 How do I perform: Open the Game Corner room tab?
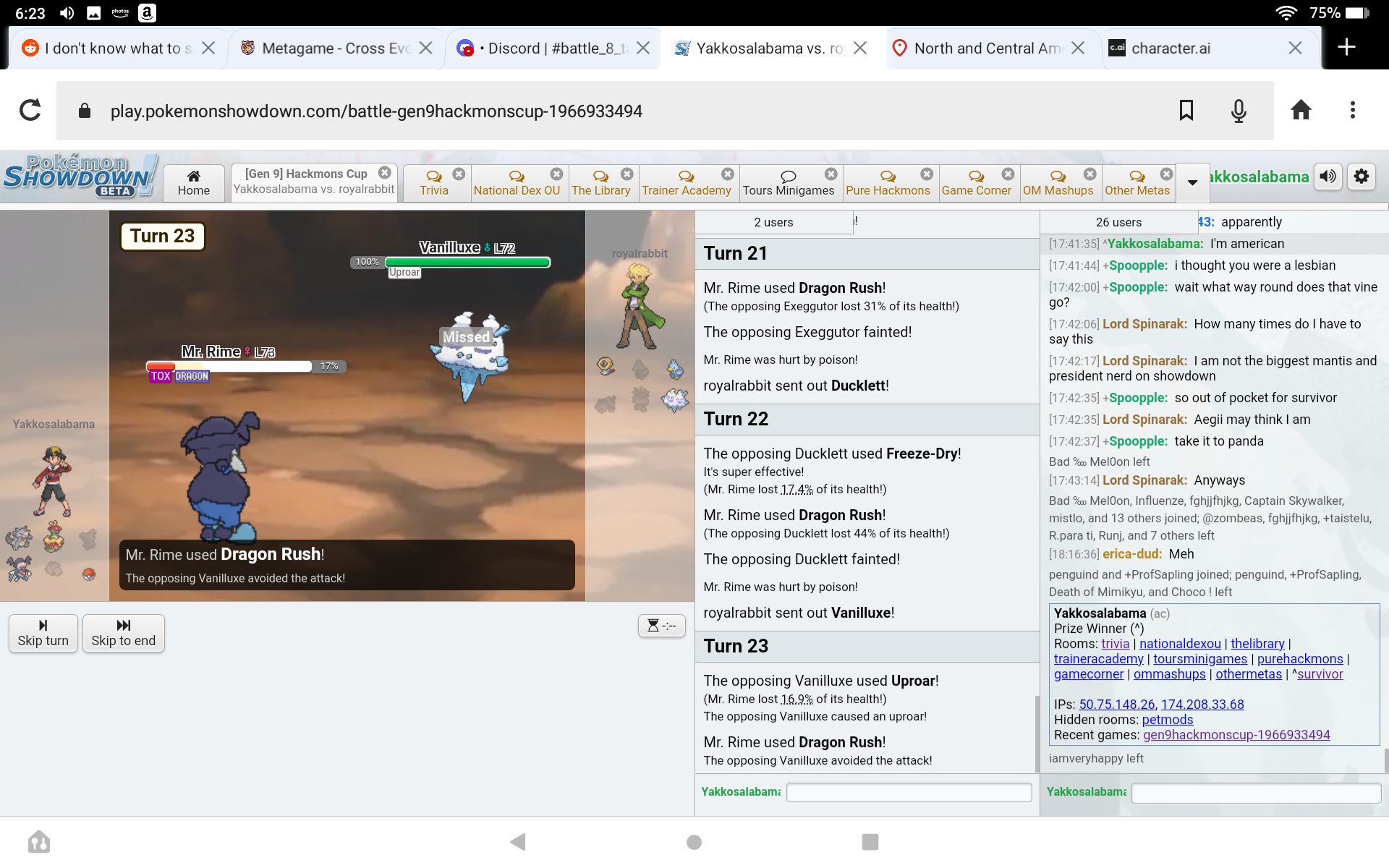pyautogui.click(x=976, y=183)
